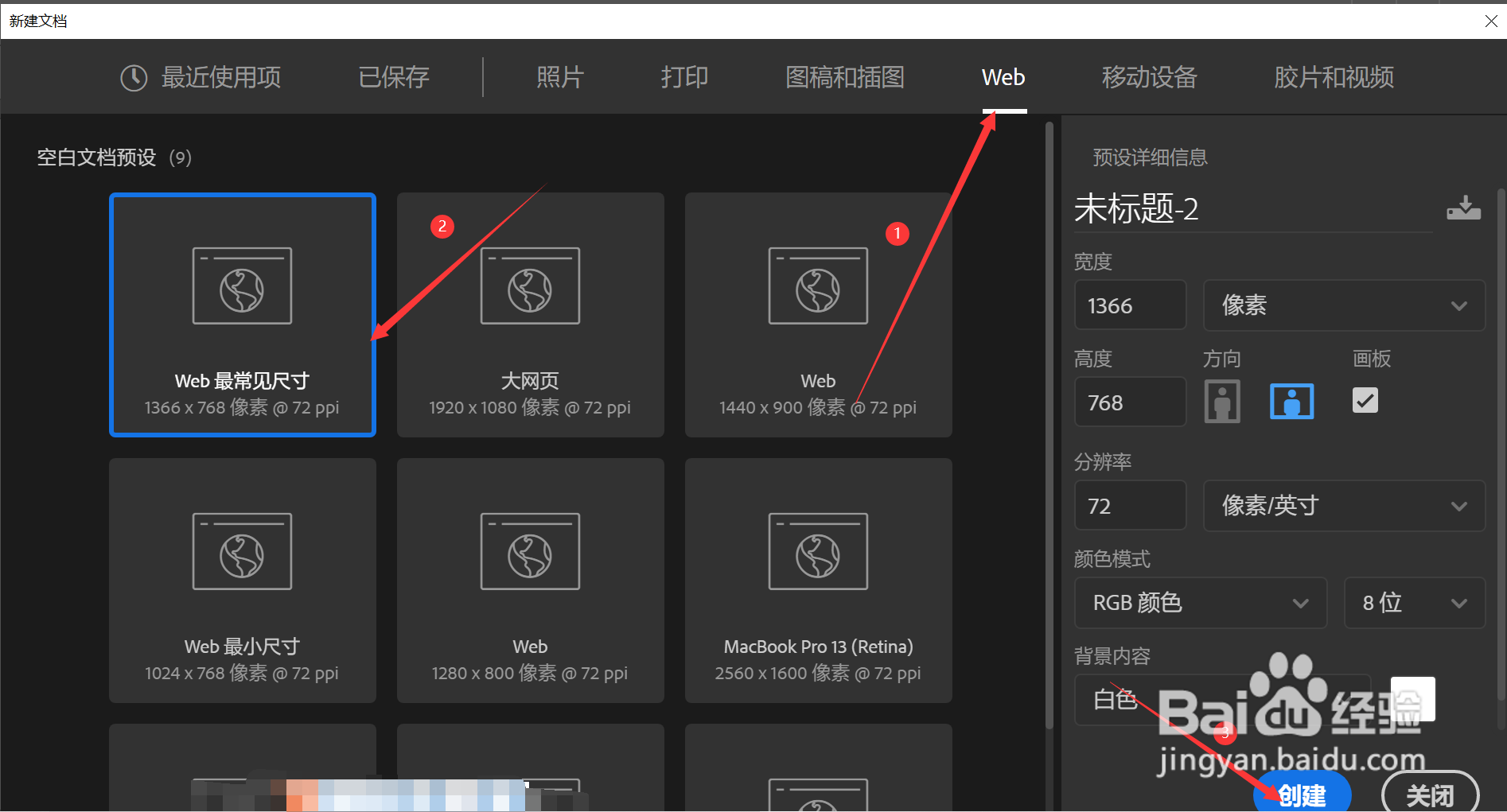This screenshot has height=812, width=1507.
Task: Select the landscape orientation icon
Action: [1291, 402]
